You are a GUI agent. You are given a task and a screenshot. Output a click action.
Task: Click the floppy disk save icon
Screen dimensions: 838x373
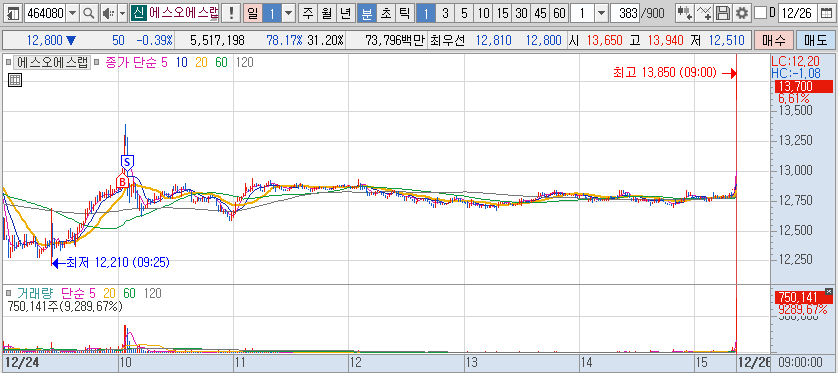723,14
